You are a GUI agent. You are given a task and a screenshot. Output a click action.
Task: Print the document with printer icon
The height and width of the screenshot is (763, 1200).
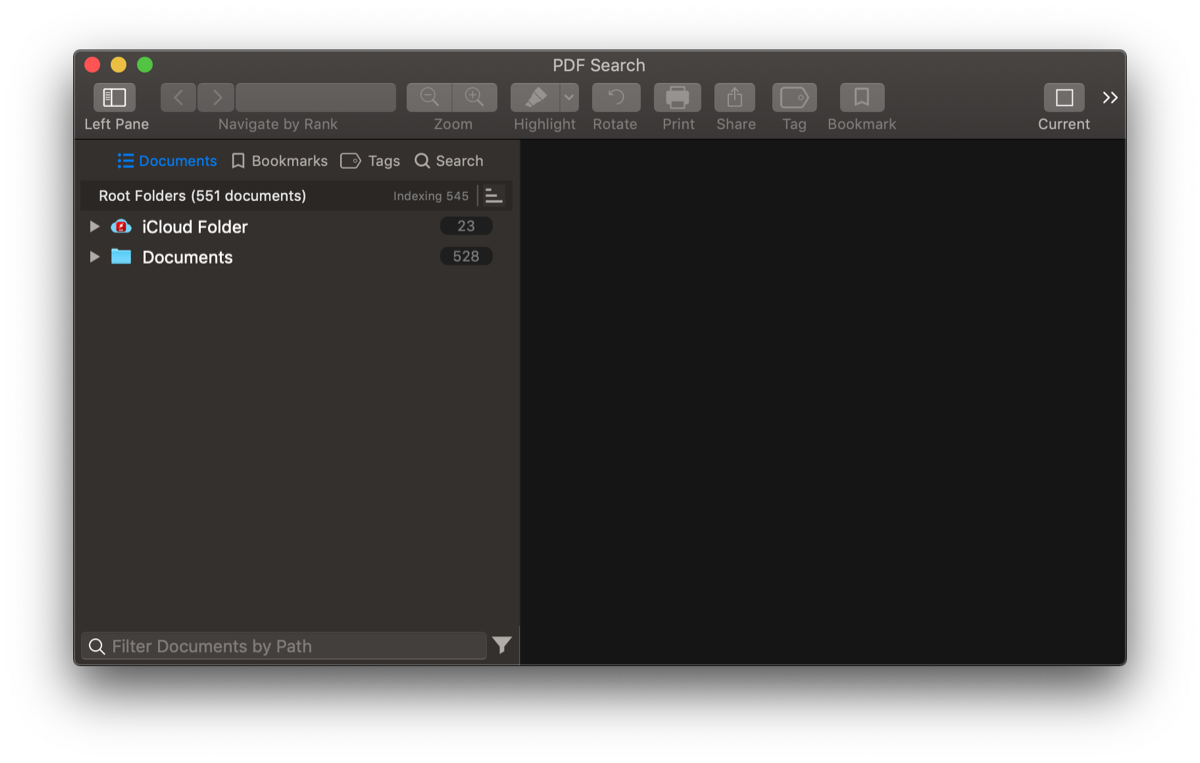click(678, 97)
